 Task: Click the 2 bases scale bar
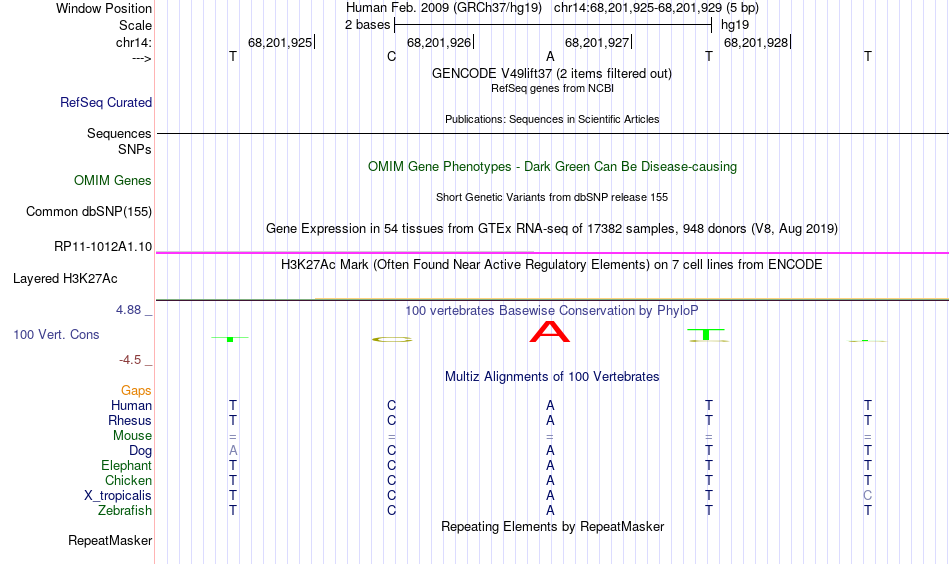[x=553, y=25]
